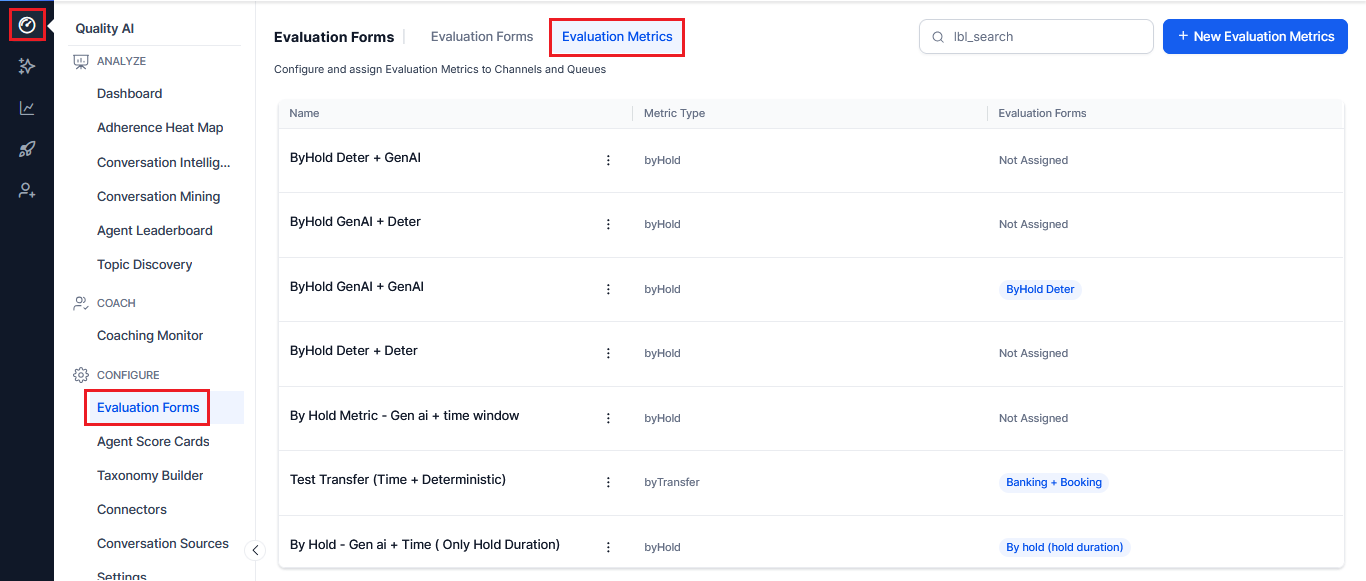Click the Quality AI gauge icon in left rail

pos(27,24)
